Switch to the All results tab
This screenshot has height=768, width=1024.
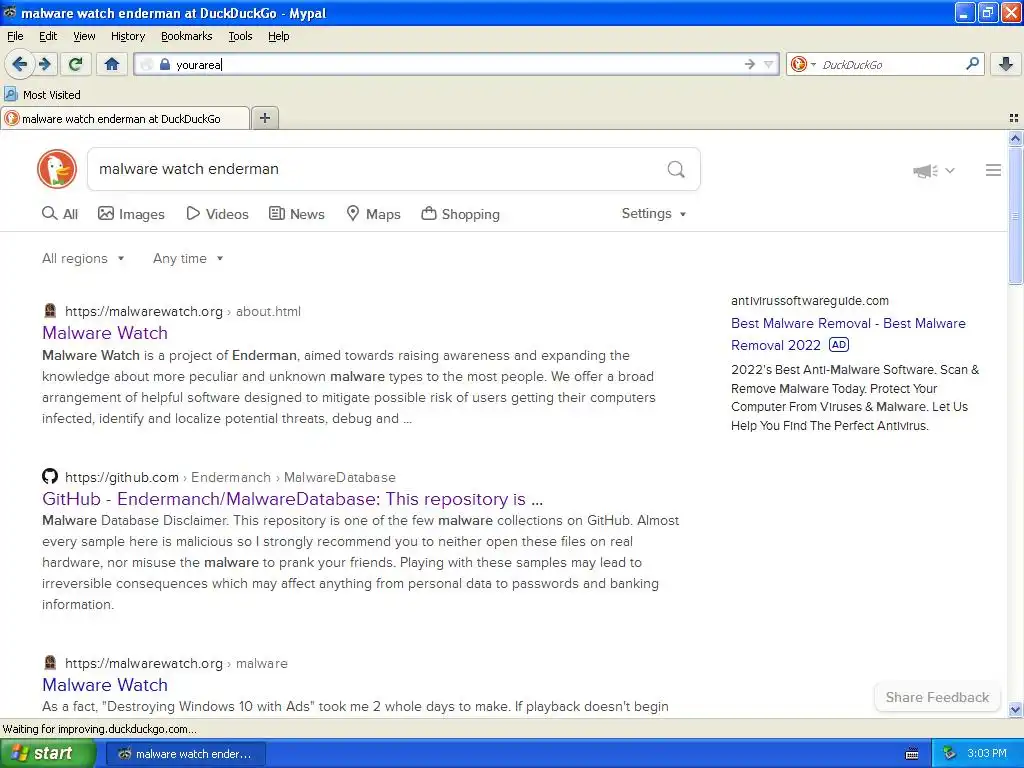60,214
